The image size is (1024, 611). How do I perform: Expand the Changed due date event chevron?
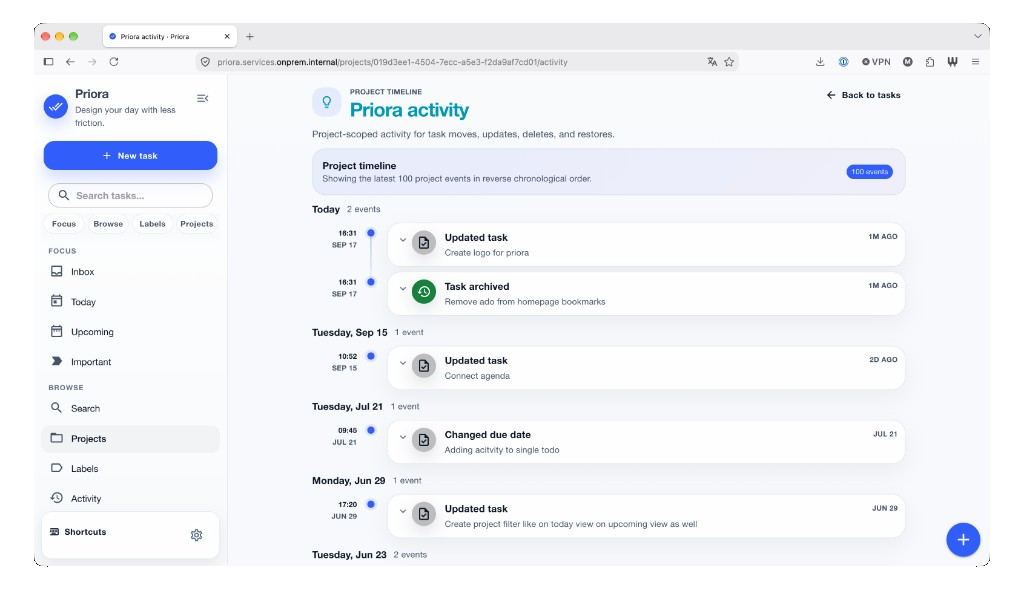click(x=403, y=437)
